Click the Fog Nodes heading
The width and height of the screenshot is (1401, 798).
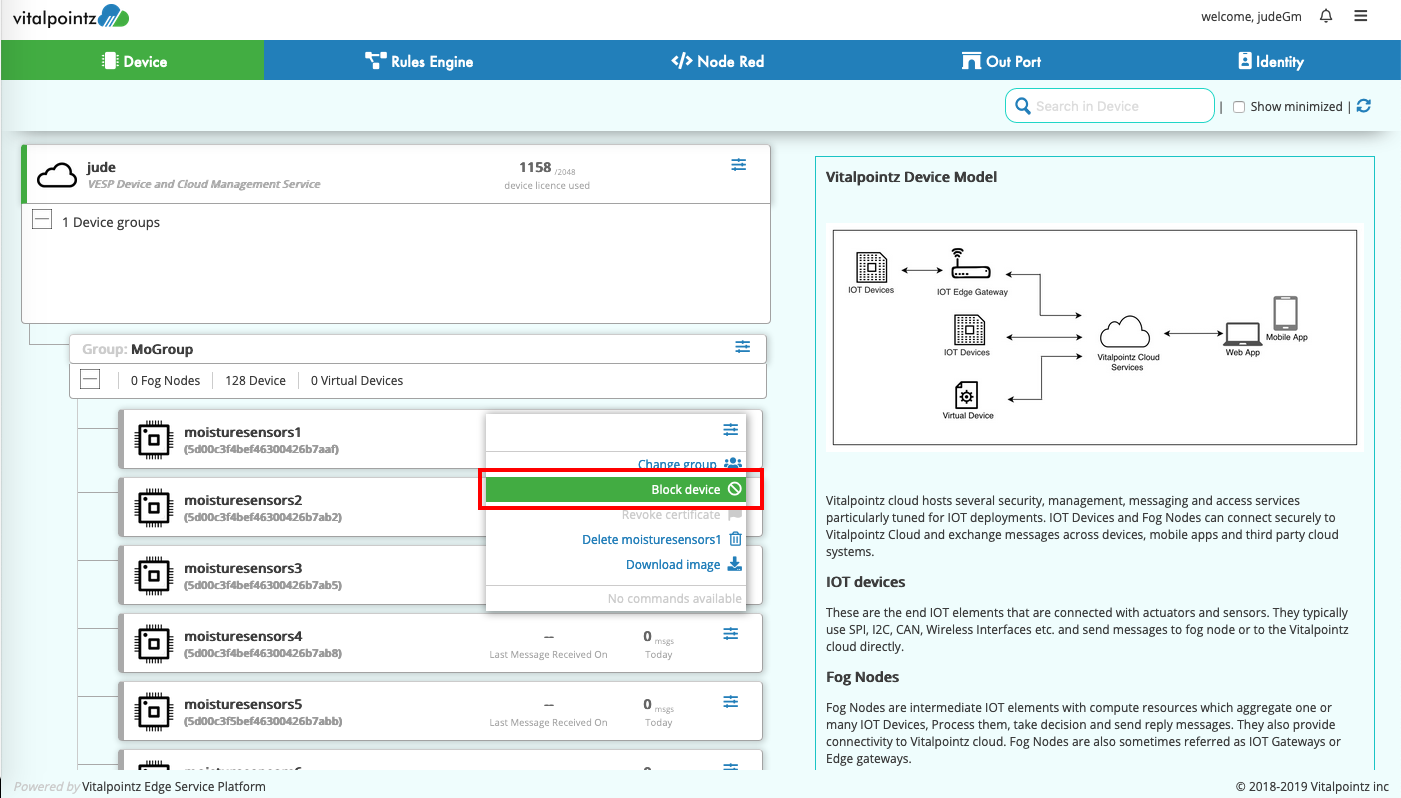pyautogui.click(x=862, y=677)
